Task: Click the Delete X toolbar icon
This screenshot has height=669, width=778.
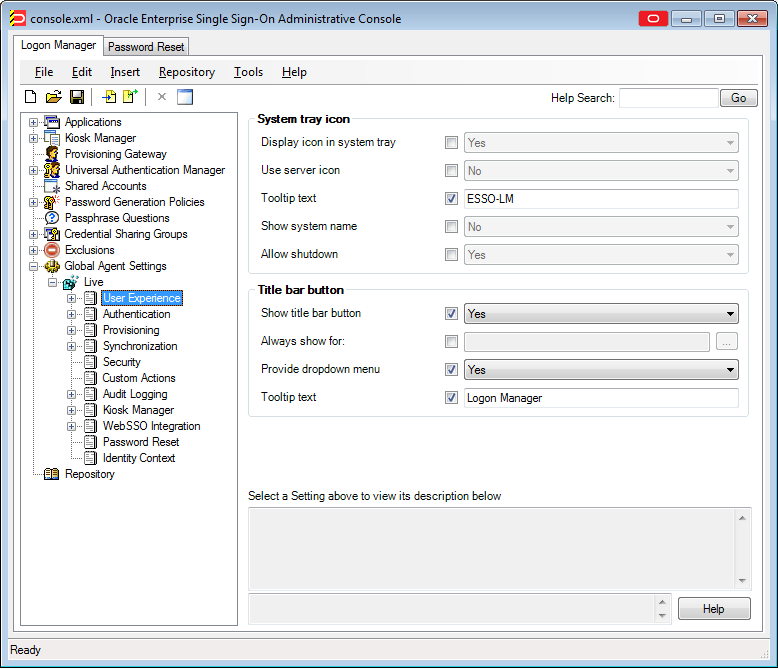Action: pos(162,97)
